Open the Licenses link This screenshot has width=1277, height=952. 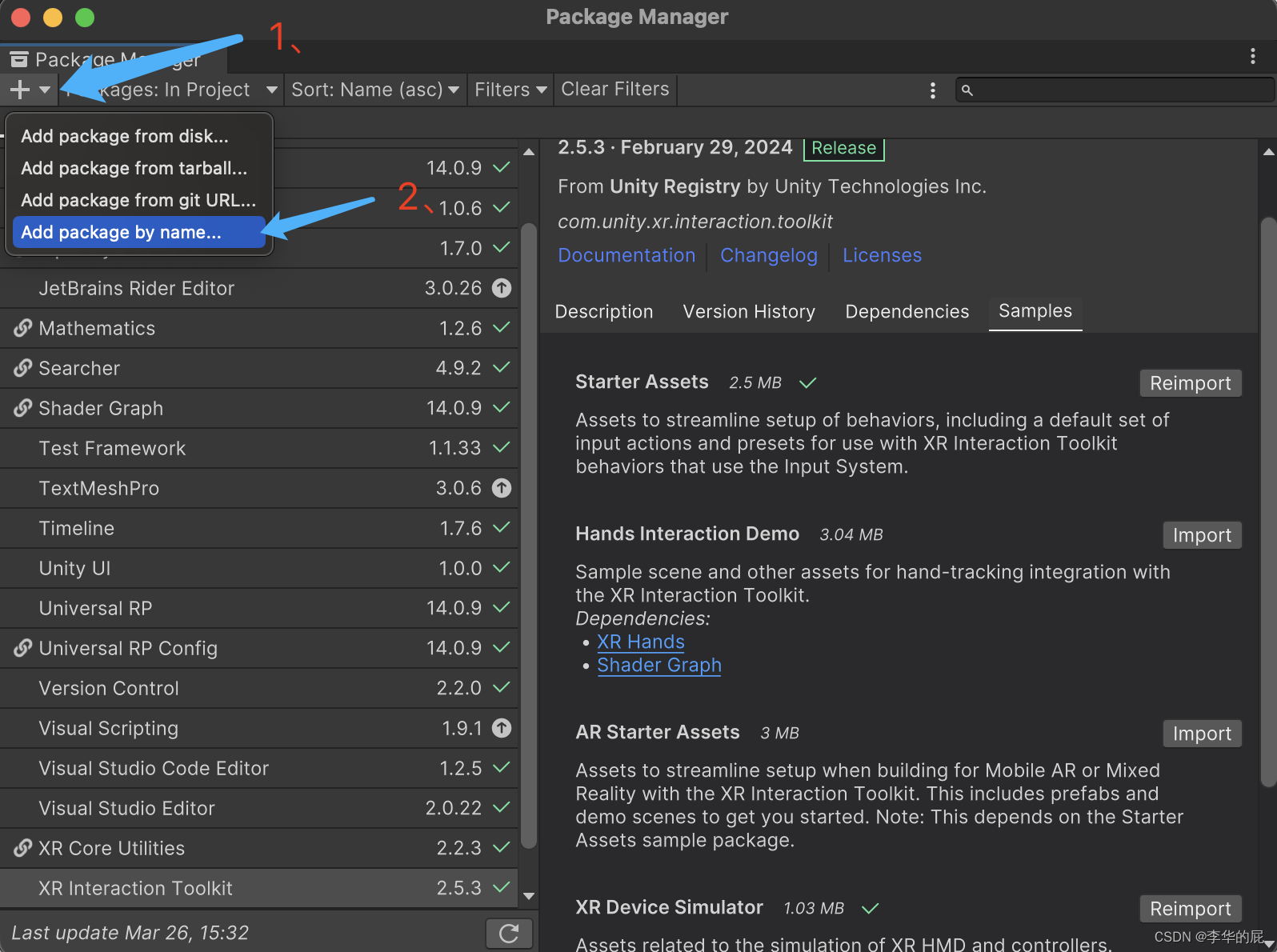point(882,255)
